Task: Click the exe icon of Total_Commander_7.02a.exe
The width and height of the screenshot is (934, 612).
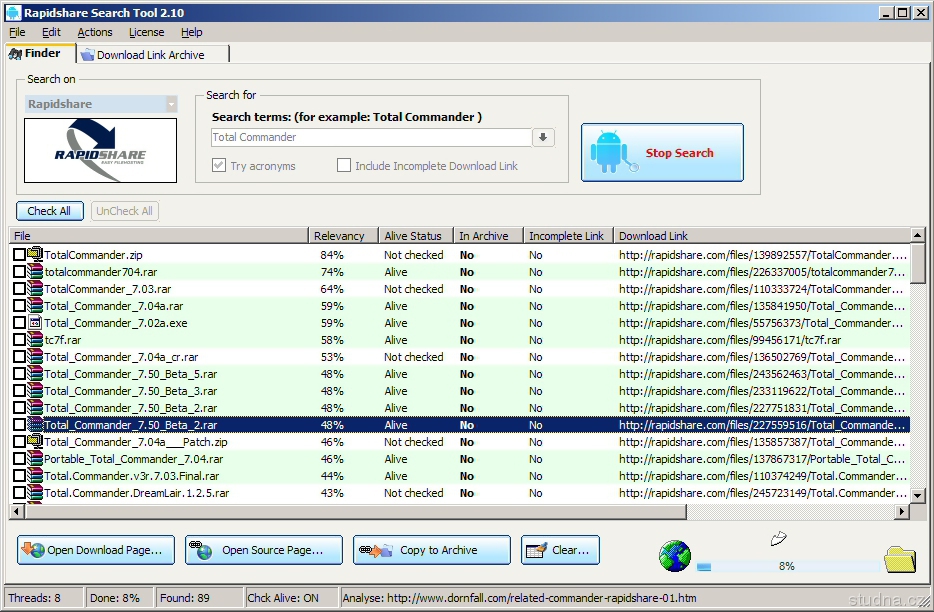Action: pyautogui.click(x=35, y=323)
